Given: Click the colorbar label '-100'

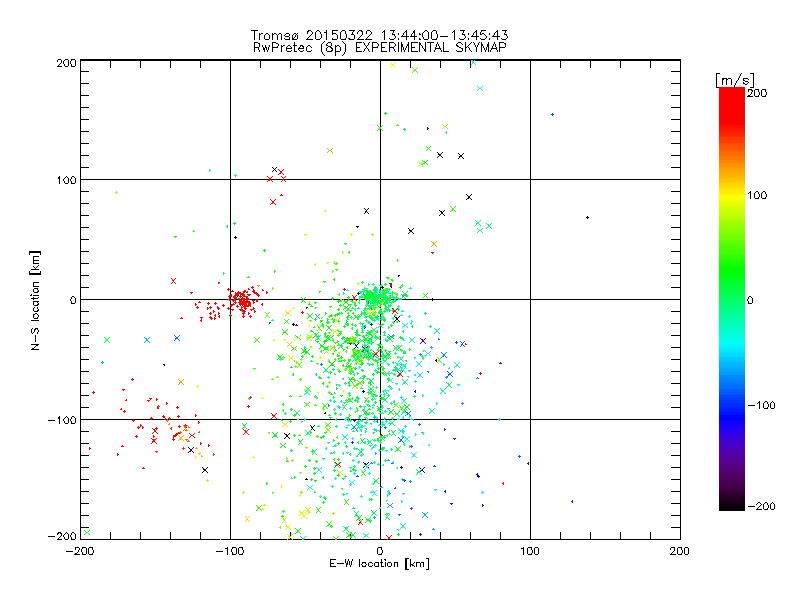Looking at the screenshot, I should tap(761, 405).
